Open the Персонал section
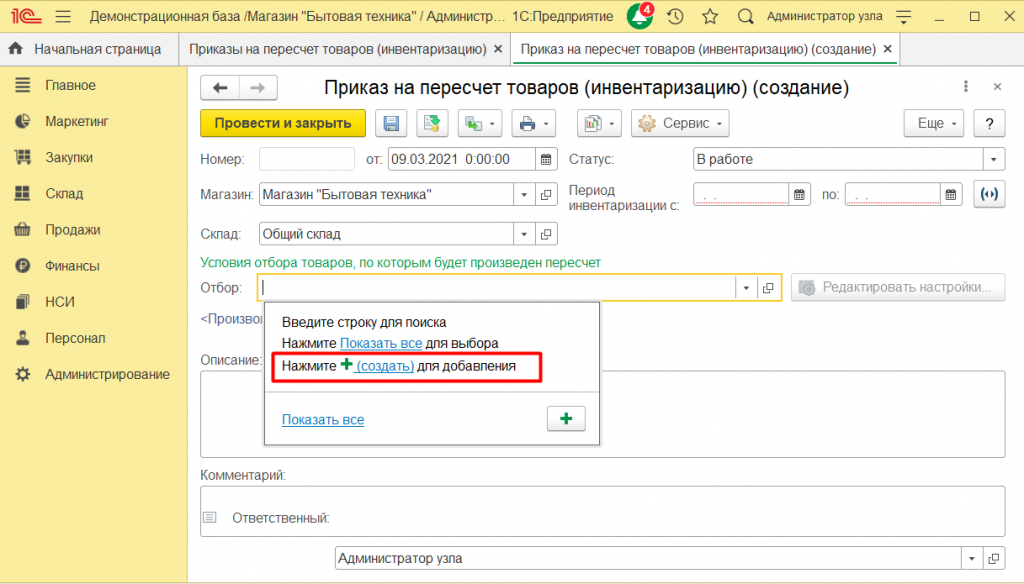The height and width of the screenshot is (584, 1024). click(x=75, y=338)
